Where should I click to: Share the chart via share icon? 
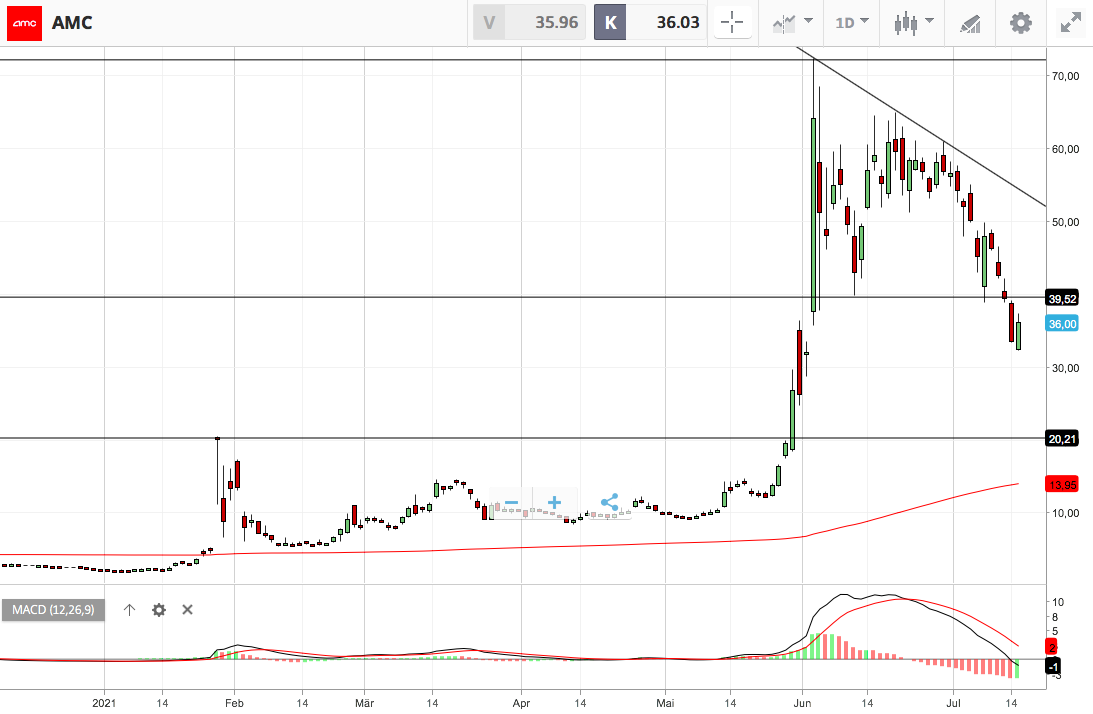click(609, 503)
